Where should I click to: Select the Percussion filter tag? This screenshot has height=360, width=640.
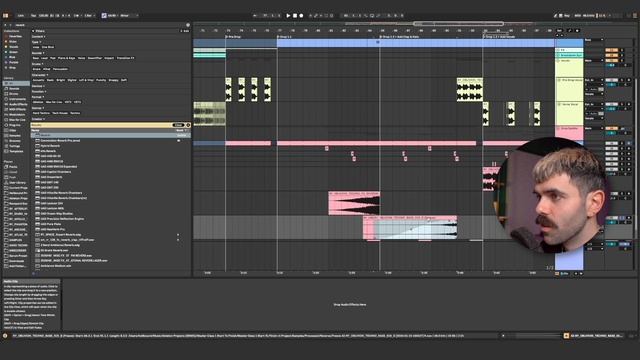pos(60,69)
